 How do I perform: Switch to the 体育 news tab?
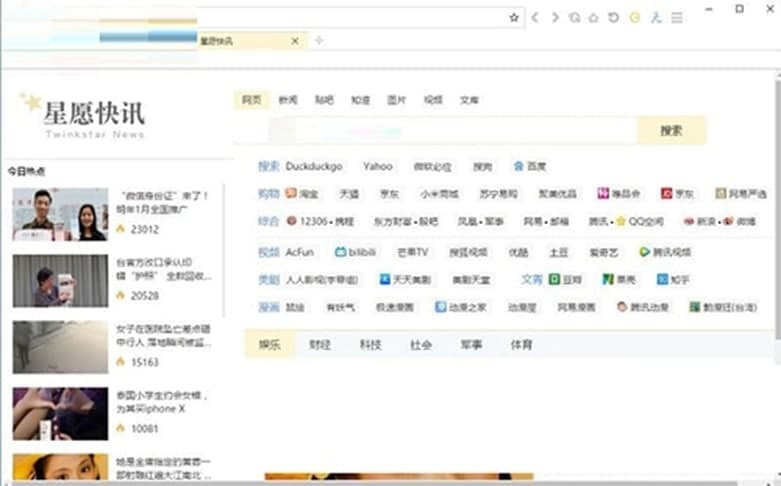[x=521, y=345]
